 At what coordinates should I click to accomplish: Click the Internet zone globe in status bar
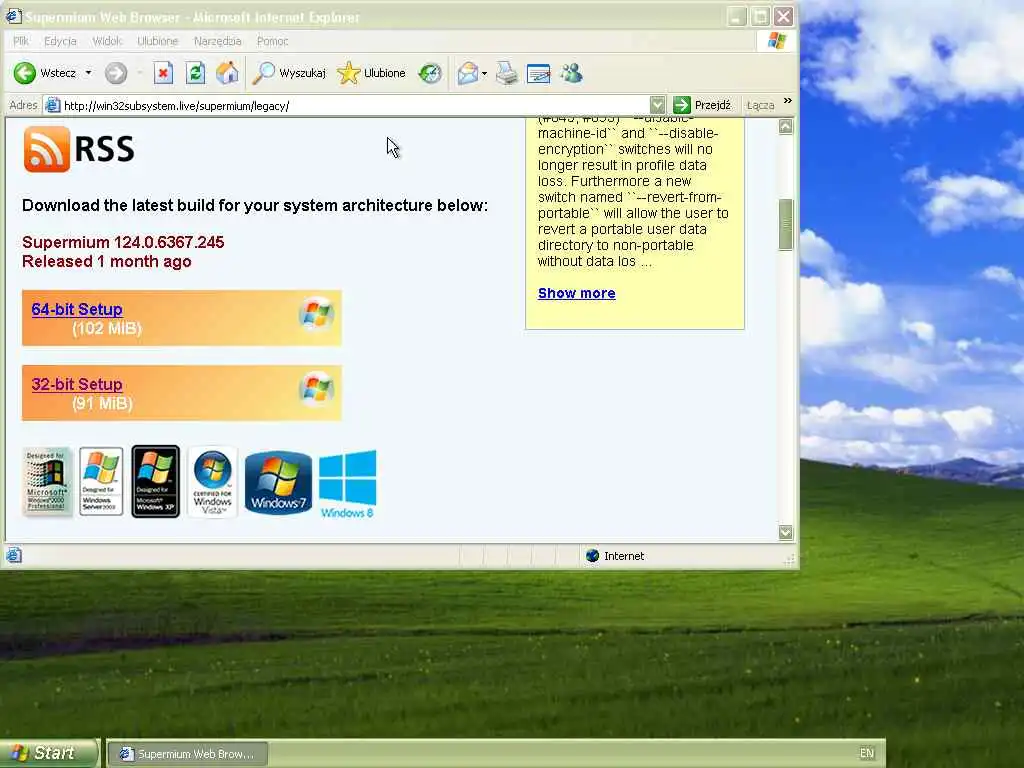point(592,556)
